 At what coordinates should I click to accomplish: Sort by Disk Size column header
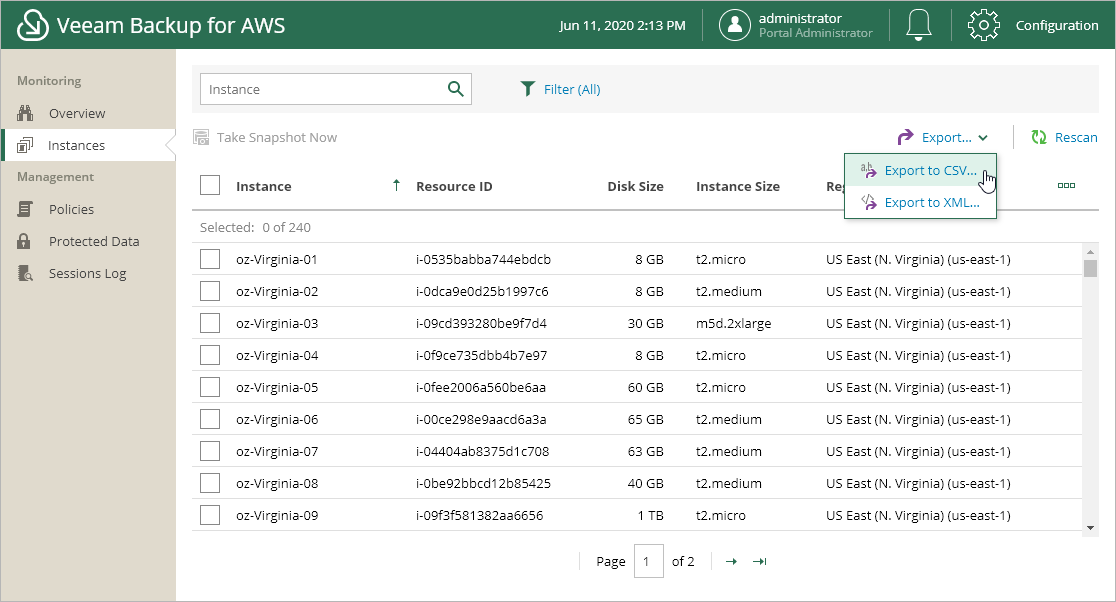635,186
